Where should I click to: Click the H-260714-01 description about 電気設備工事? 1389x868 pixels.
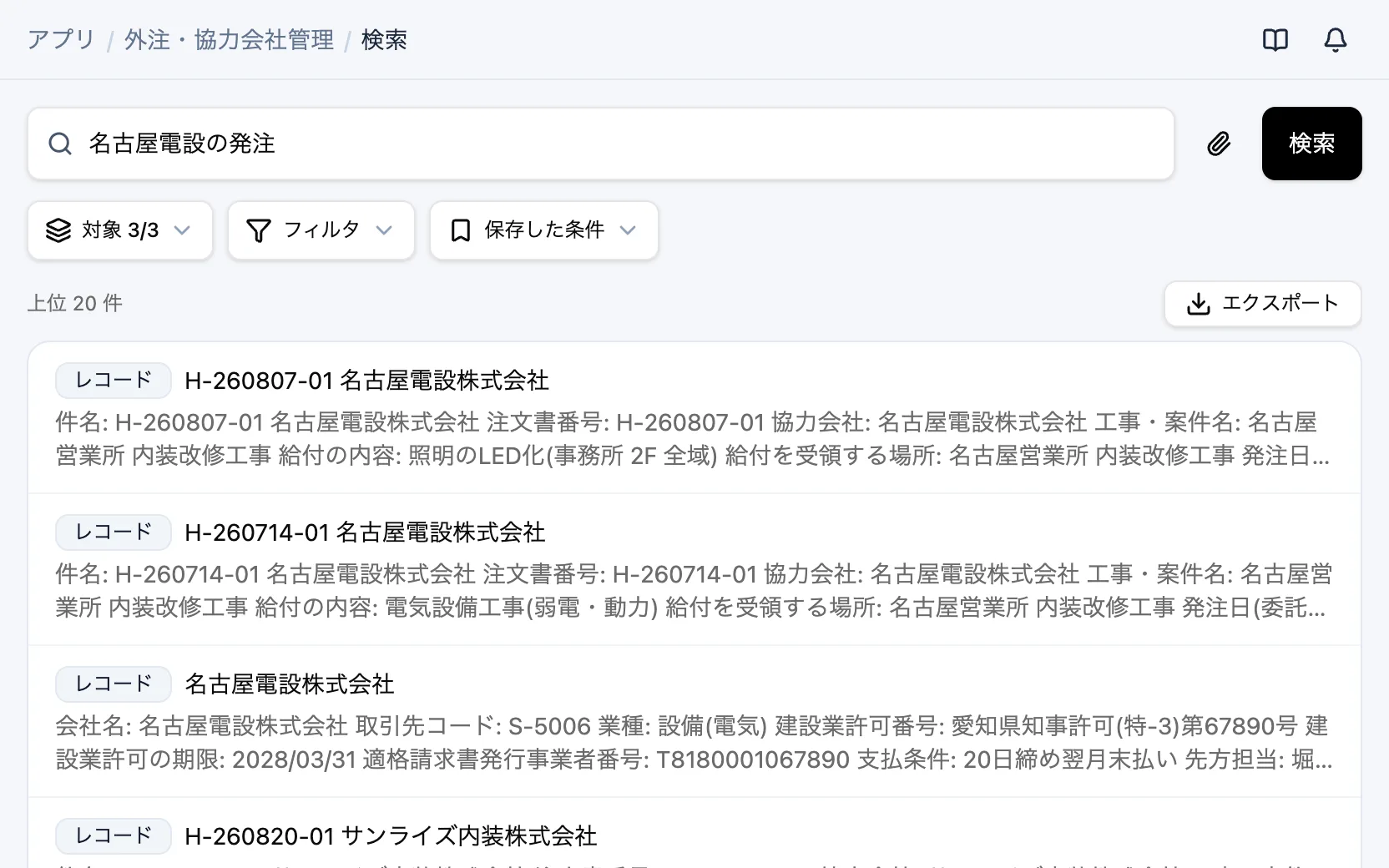pyautogui.click(x=693, y=591)
